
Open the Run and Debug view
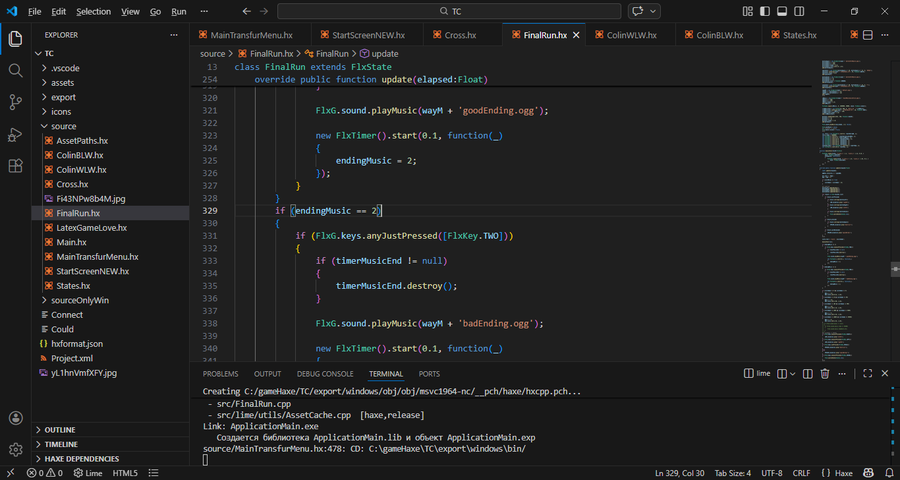coord(15,134)
